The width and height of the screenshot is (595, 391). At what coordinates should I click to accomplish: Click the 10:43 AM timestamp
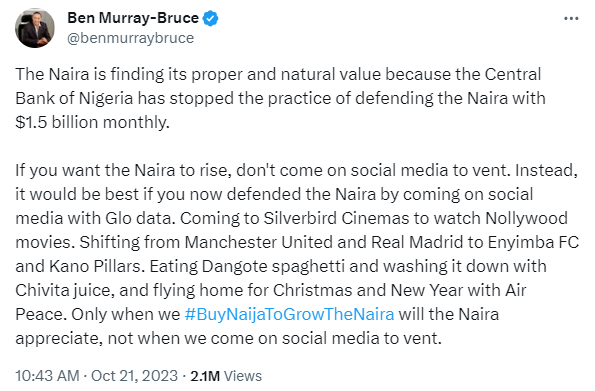[47, 376]
